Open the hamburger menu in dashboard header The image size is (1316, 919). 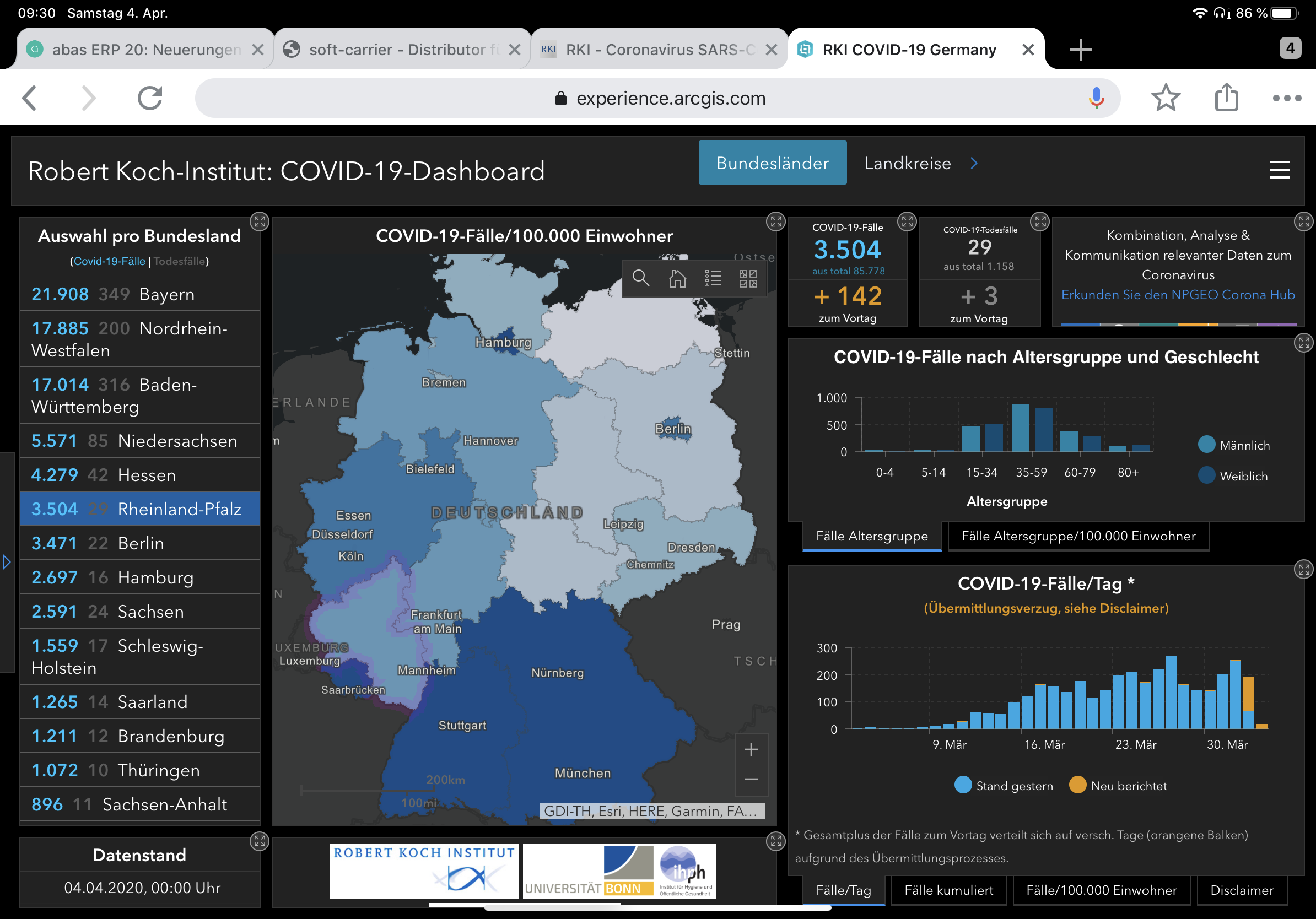[x=1279, y=170]
